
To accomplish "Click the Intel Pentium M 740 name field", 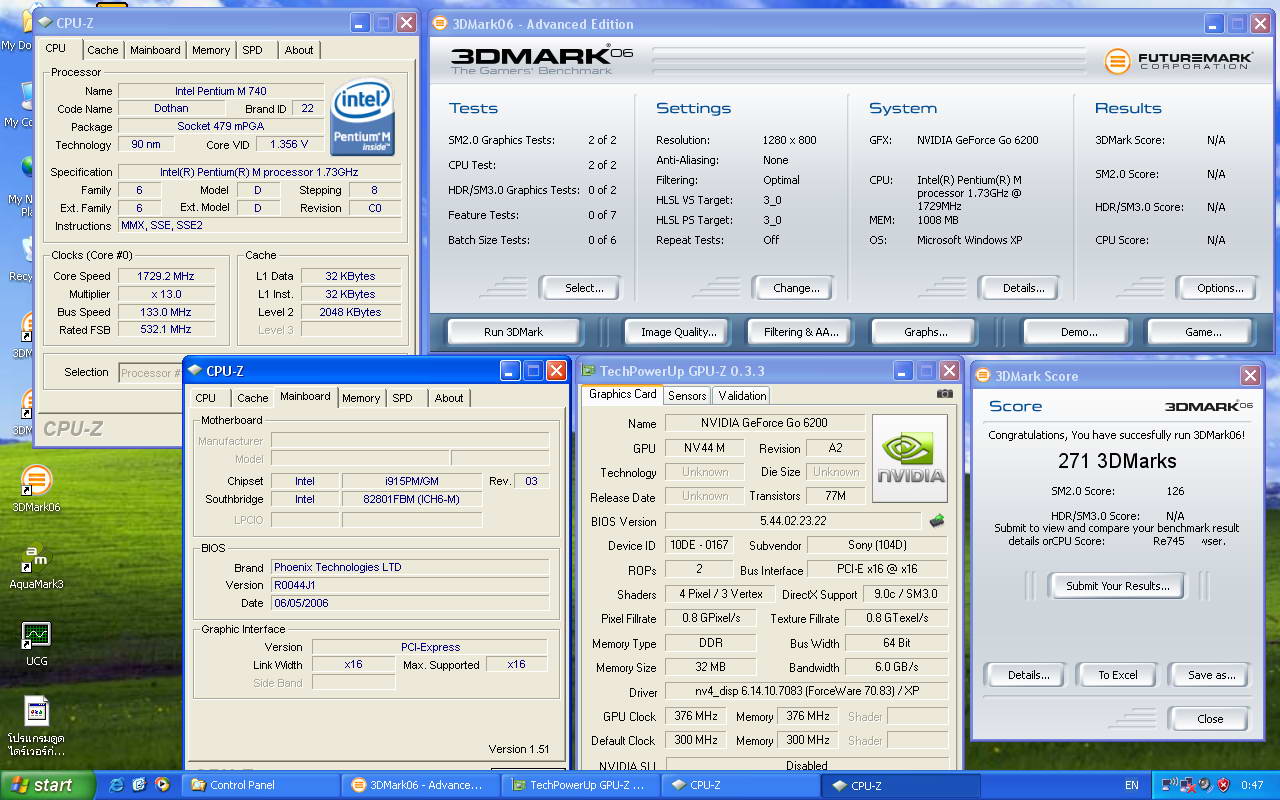I will [x=221, y=91].
